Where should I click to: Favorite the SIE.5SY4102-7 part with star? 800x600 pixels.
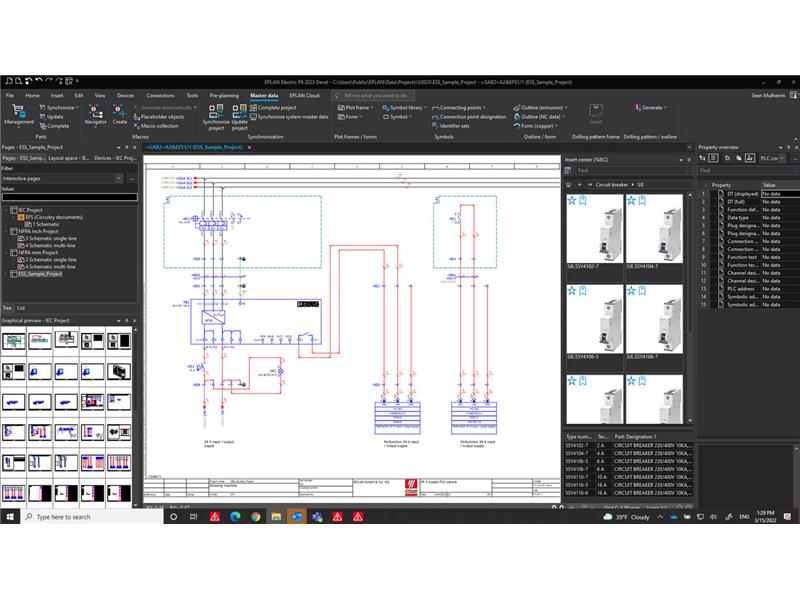tap(572, 201)
